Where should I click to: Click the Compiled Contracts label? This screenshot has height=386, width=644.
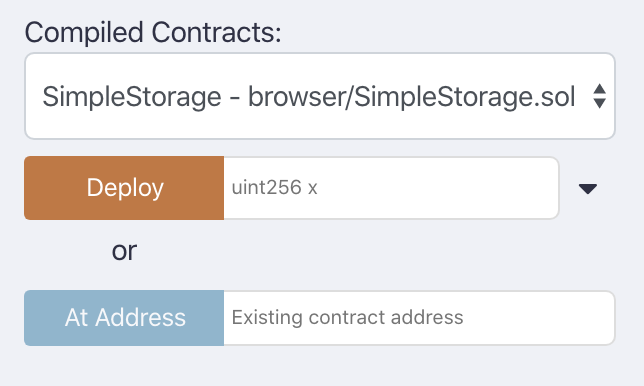[153, 32]
